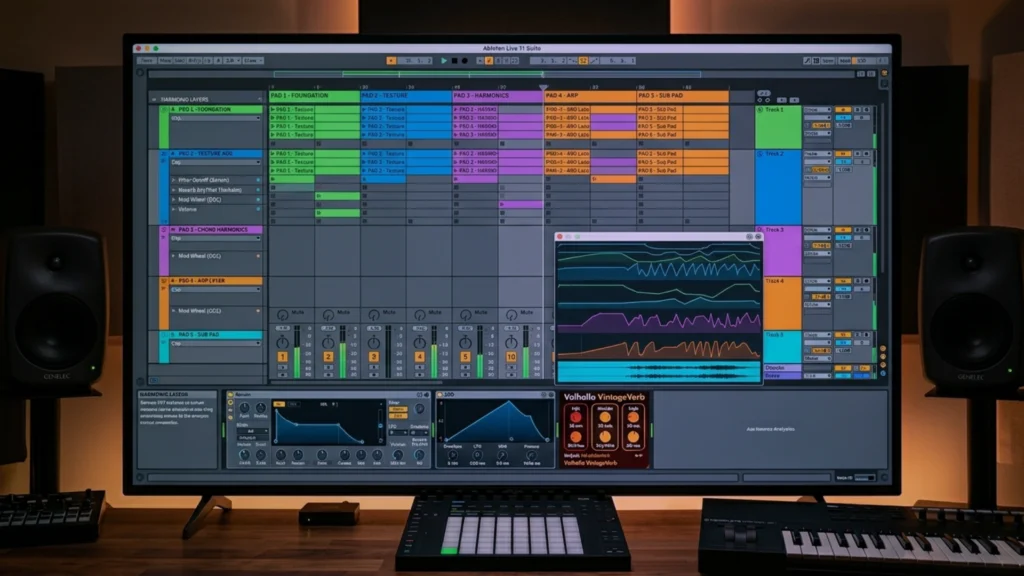Toggle track activator 4 in mixer
The image size is (1024, 576).
coord(419,357)
